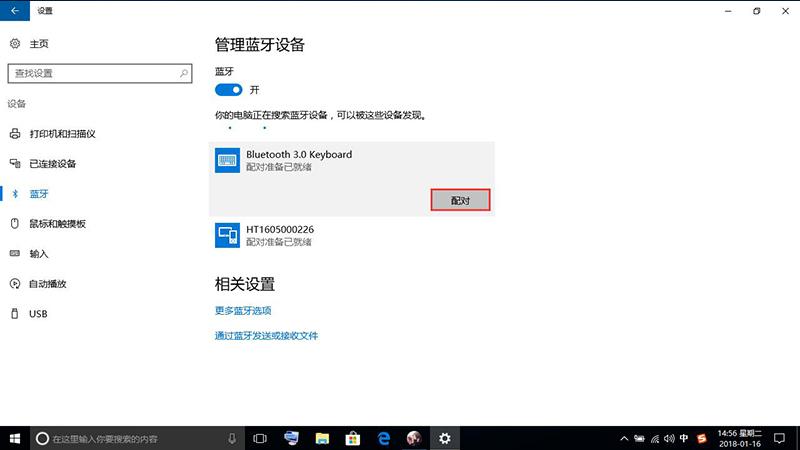The image size is (800, 450).
Task: Click the microphone icon in search bar
Action: point(232,438)
